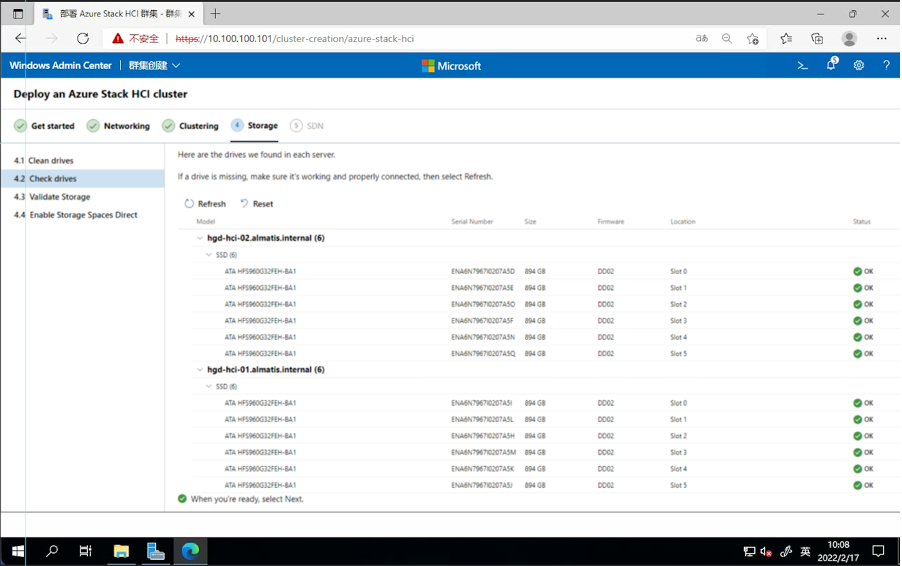
Task: Click the network tray icon
Action: tap(750, 552)
